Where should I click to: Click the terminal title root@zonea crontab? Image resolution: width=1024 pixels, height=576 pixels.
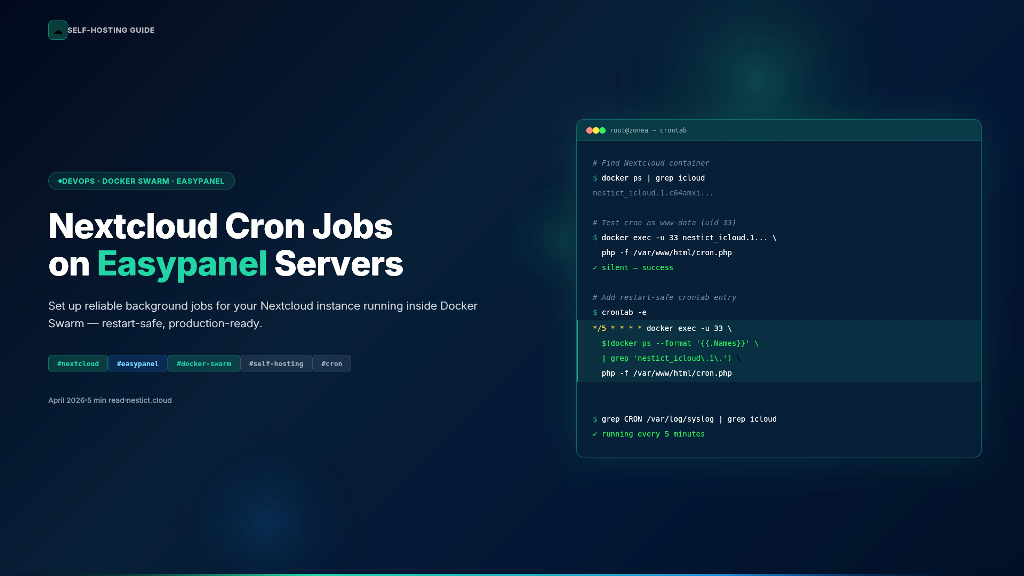[648, 131]
